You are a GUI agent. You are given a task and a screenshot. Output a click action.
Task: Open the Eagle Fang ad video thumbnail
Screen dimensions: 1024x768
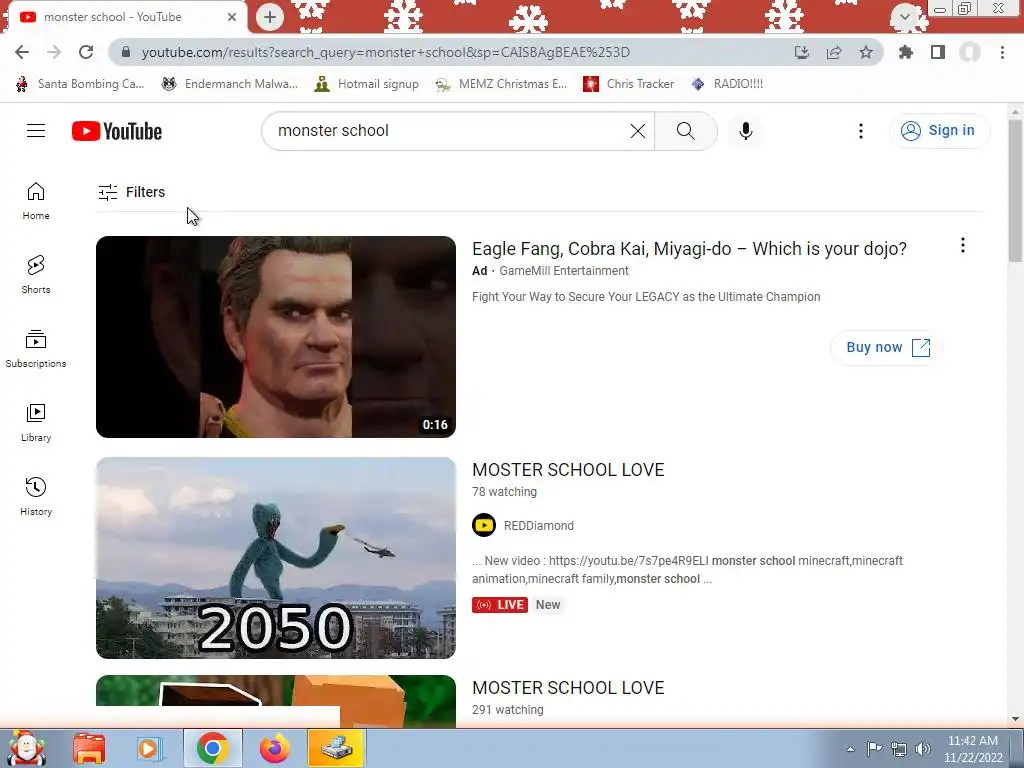(276, 337)
